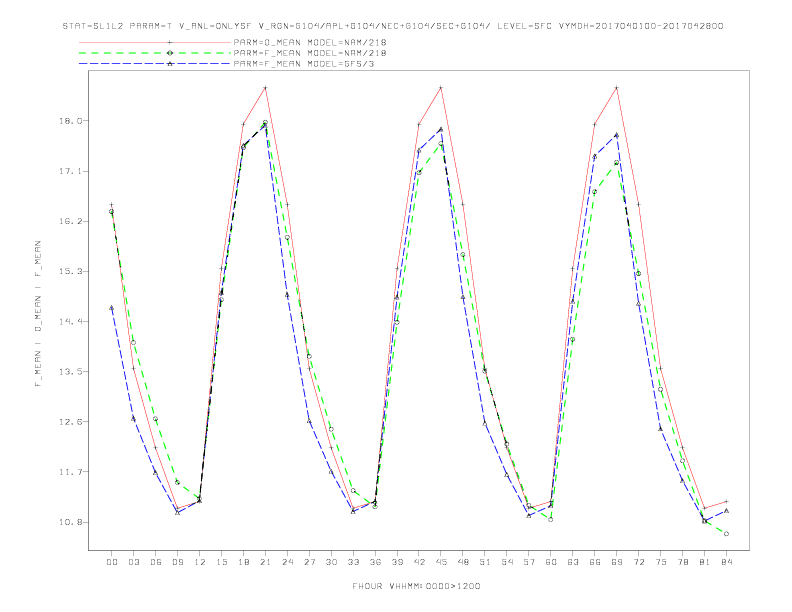
Task: Click x-axis forecast hour label 51
Action: [485, 562]
